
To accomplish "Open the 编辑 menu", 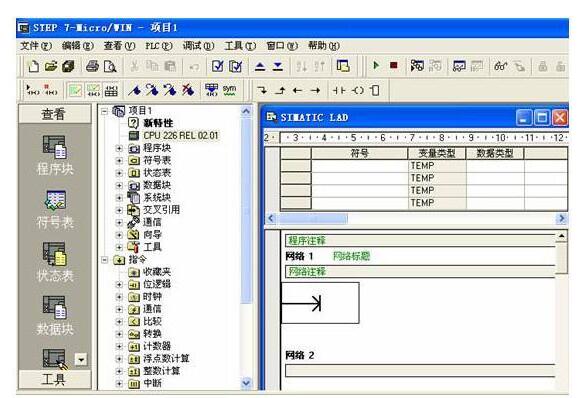I will 78,46.
